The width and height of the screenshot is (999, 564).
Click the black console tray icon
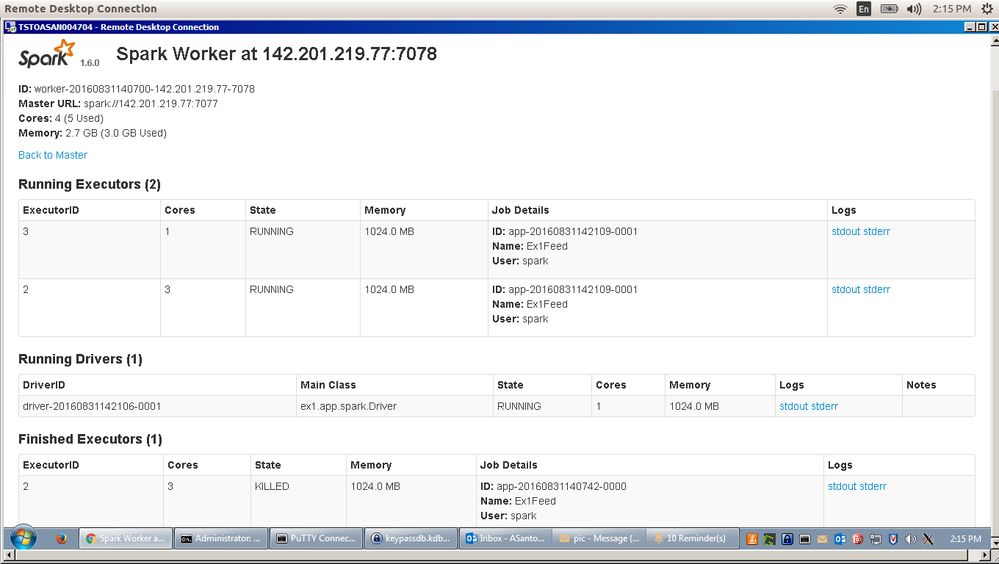[805, 539]
